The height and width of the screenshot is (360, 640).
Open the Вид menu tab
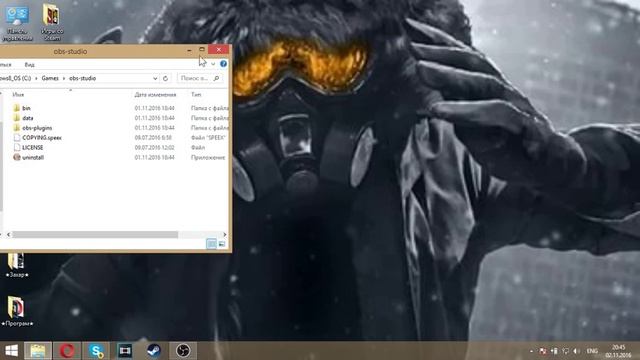tap(29, 64)
